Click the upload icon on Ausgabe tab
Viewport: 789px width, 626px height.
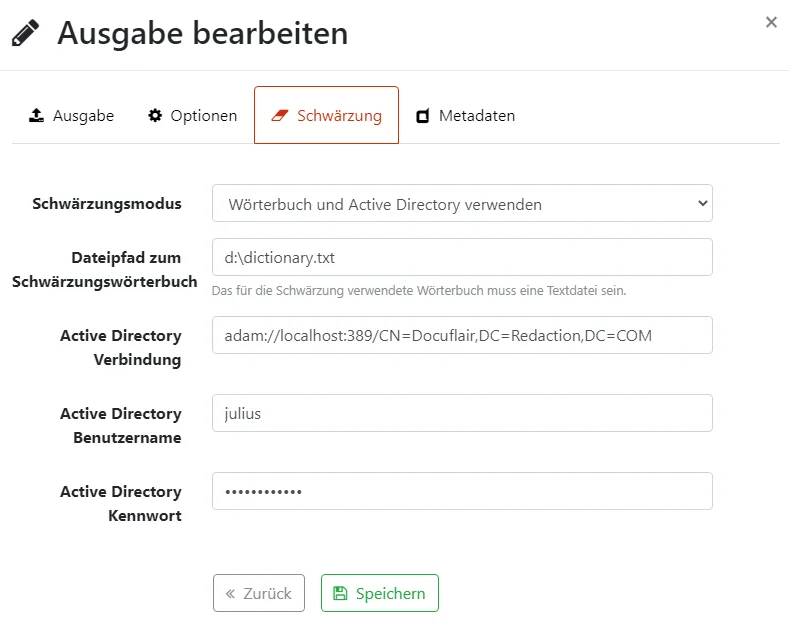pyautogui.click(x=36, y=115)
